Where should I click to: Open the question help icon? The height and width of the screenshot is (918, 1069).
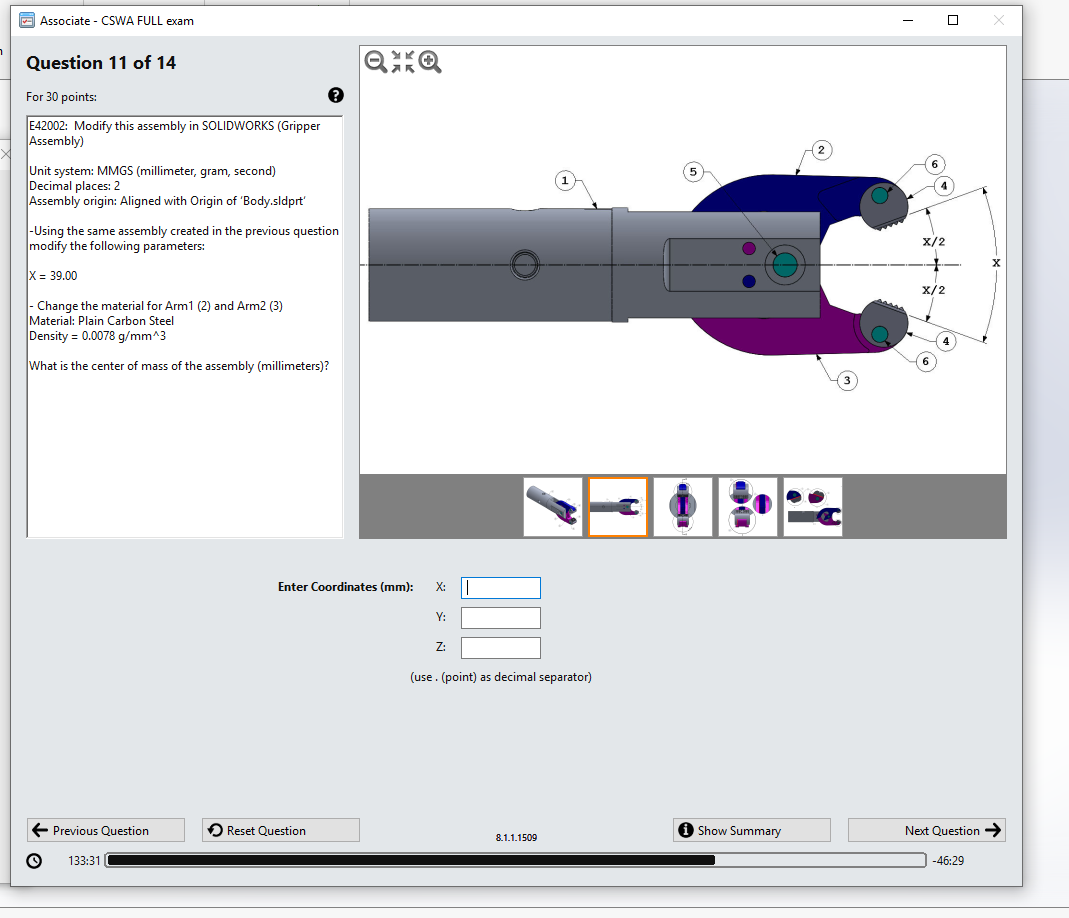(x=335, y=95)
